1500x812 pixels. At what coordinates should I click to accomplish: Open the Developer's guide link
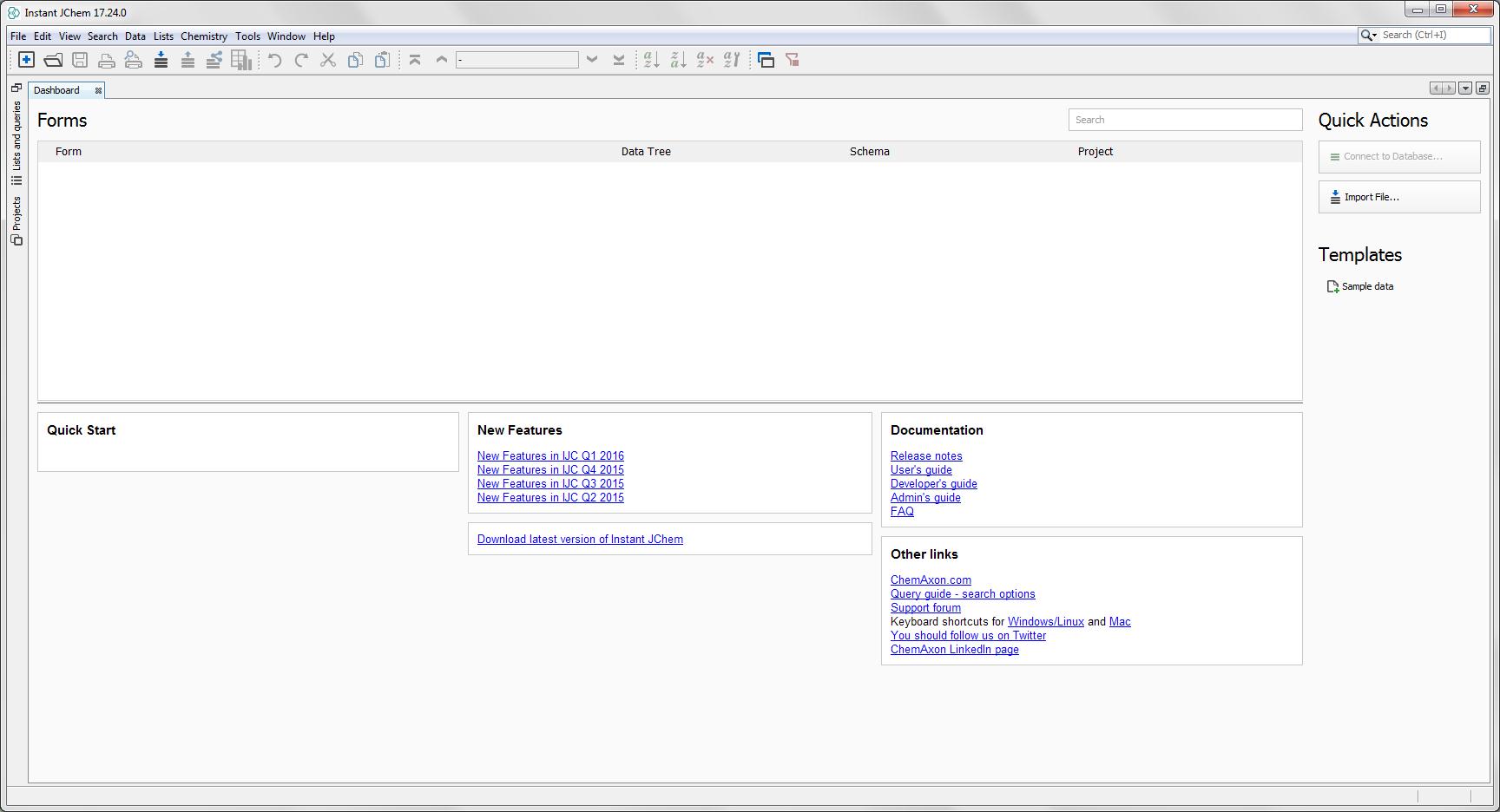tap(934, 483)
